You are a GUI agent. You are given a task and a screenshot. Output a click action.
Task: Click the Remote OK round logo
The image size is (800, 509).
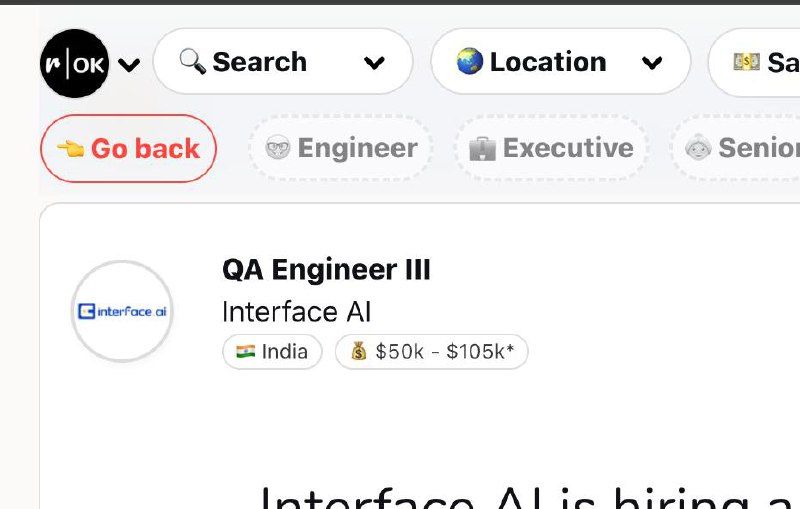[74, 64]
